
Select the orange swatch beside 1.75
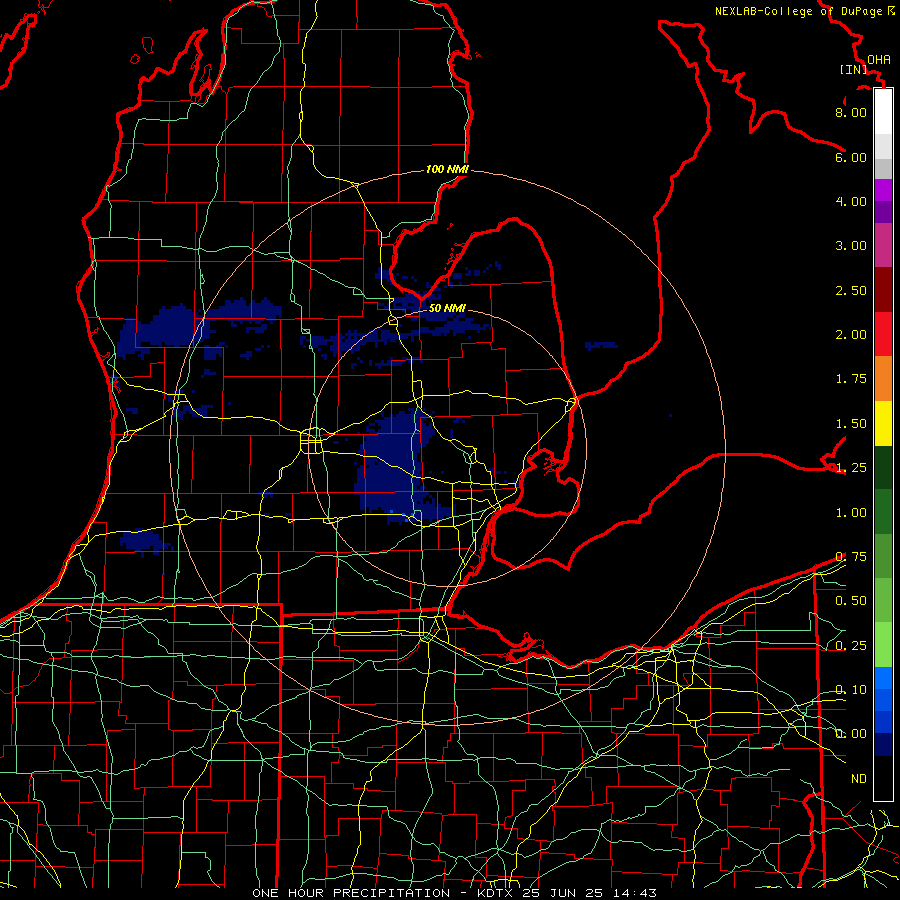click(883, 379)
